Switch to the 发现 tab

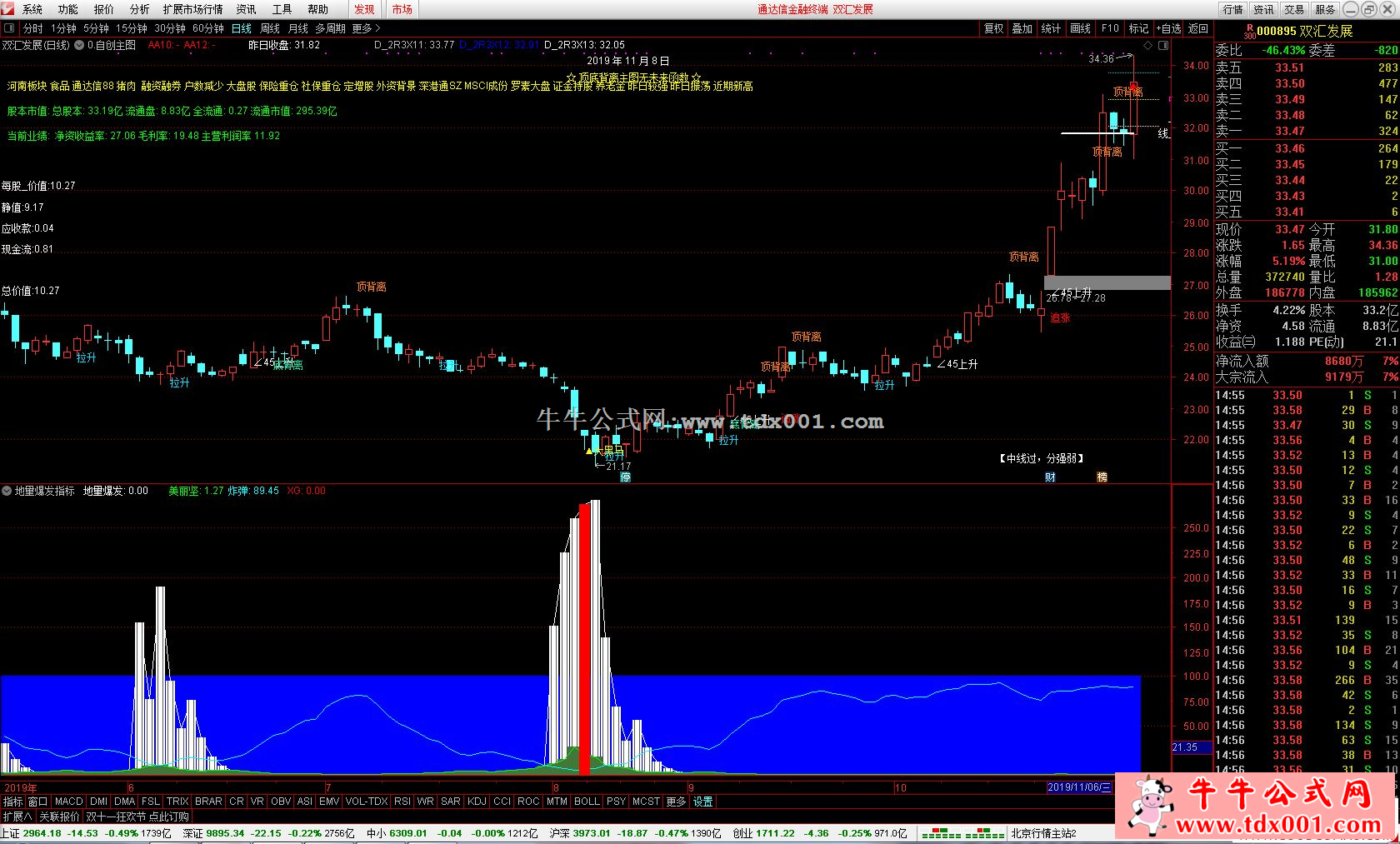pyautogui.click(x=365, y=9)
